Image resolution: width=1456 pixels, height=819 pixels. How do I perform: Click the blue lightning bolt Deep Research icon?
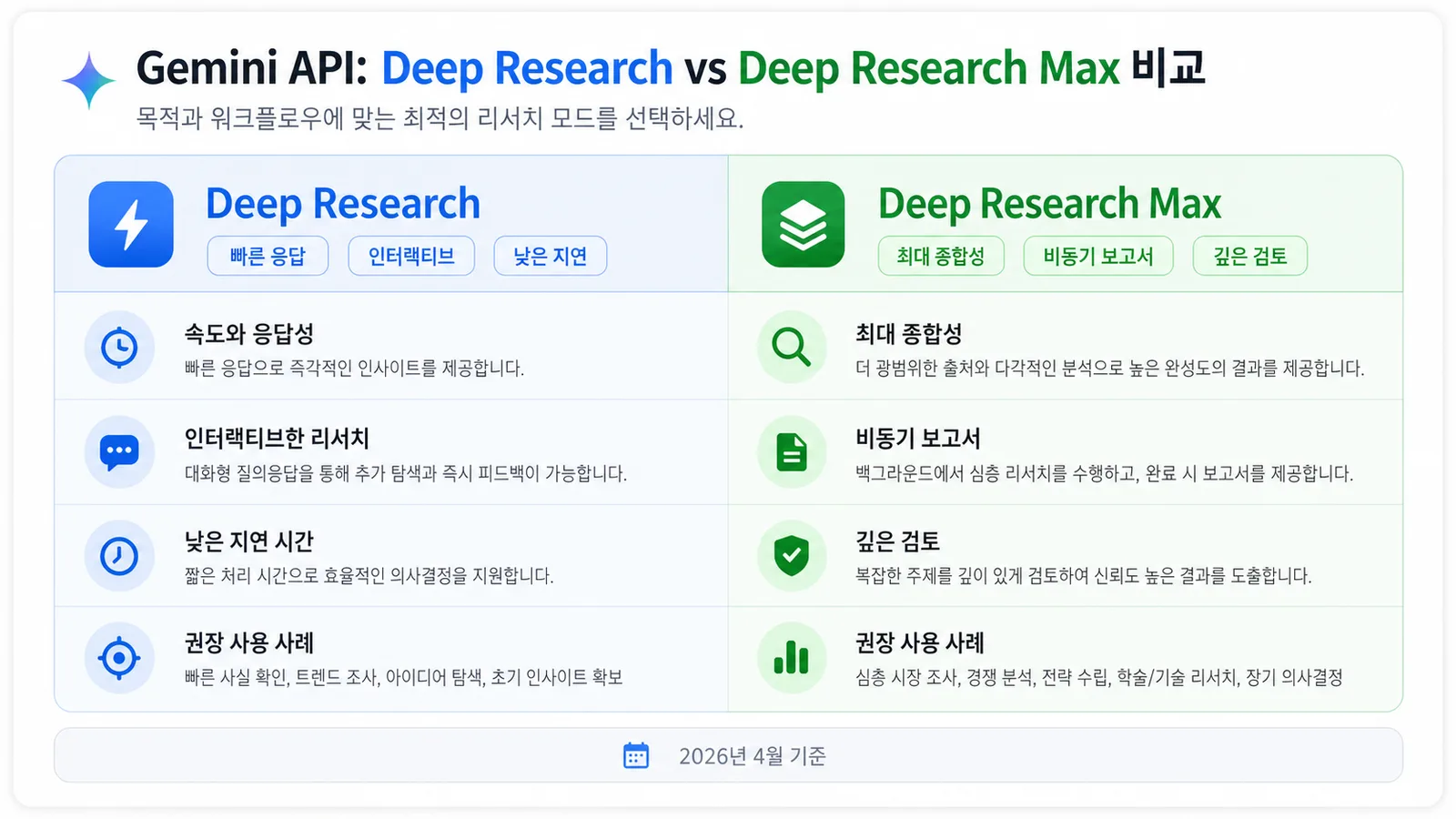(x=131, y=224)
